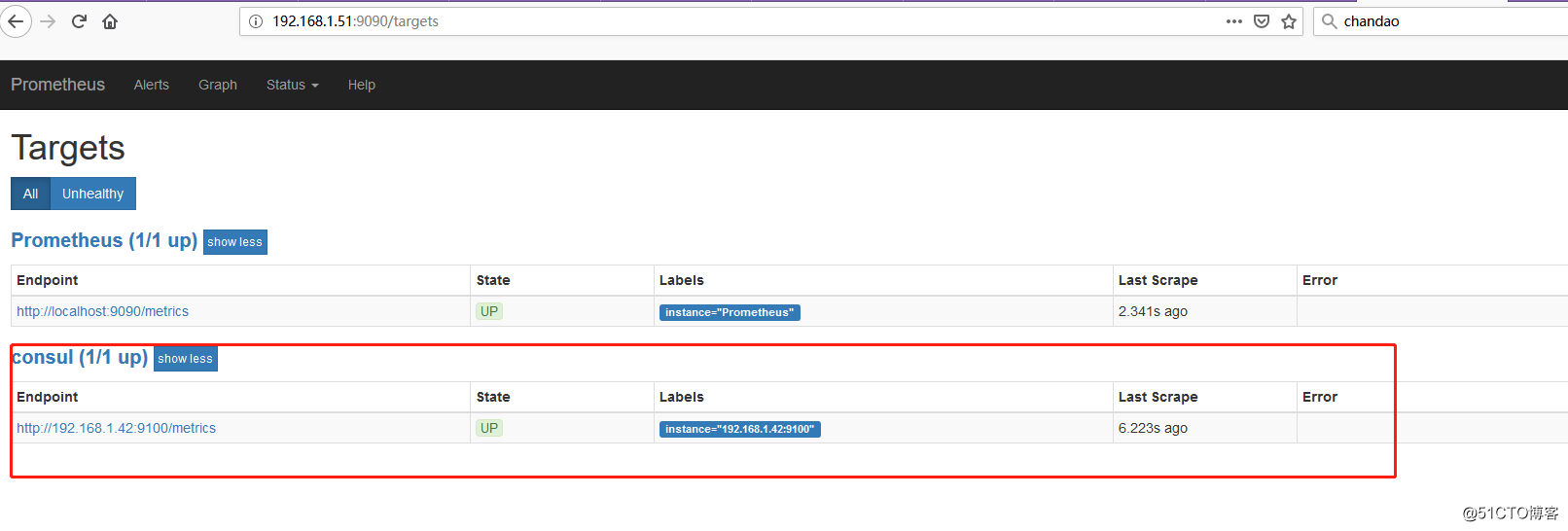This screenshot has width=1568, height=531.
Task: Click Endpoint column header in Prometheus table
Action: 47,280
